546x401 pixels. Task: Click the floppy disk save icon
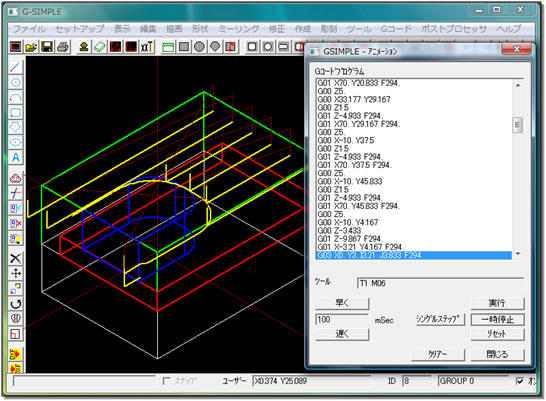pos(47,47)
